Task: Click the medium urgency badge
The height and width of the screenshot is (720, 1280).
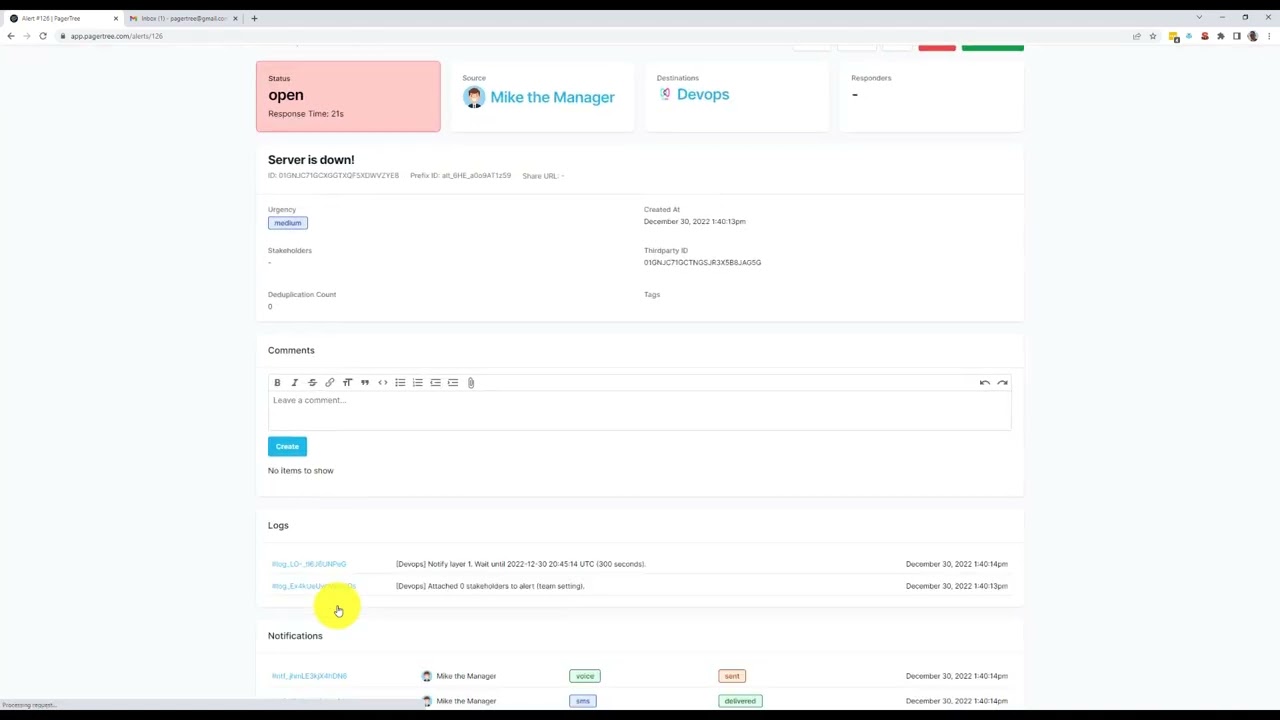Action: point(288,223)
